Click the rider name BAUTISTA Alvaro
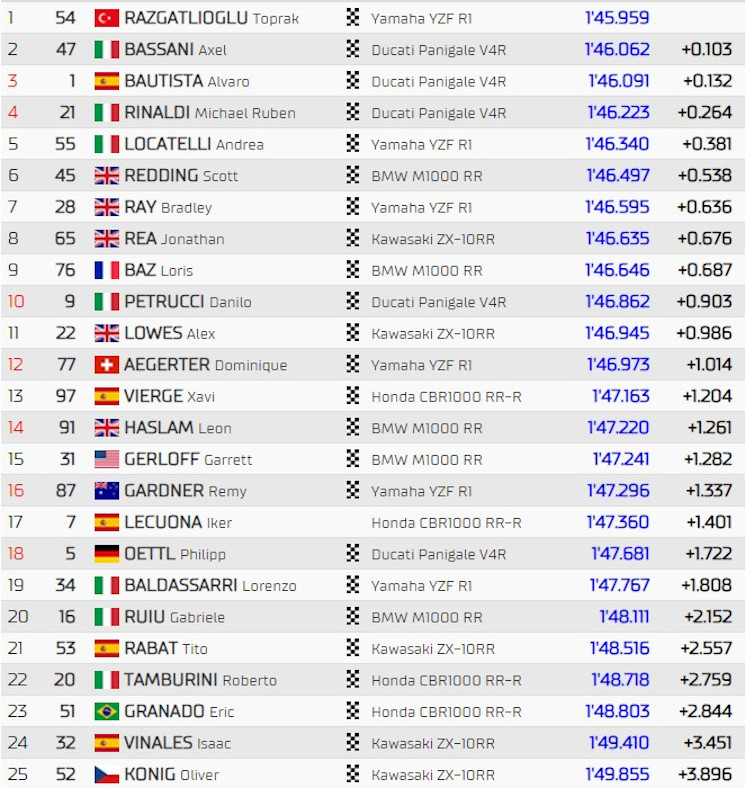745x788 pixels. (187, 81)
